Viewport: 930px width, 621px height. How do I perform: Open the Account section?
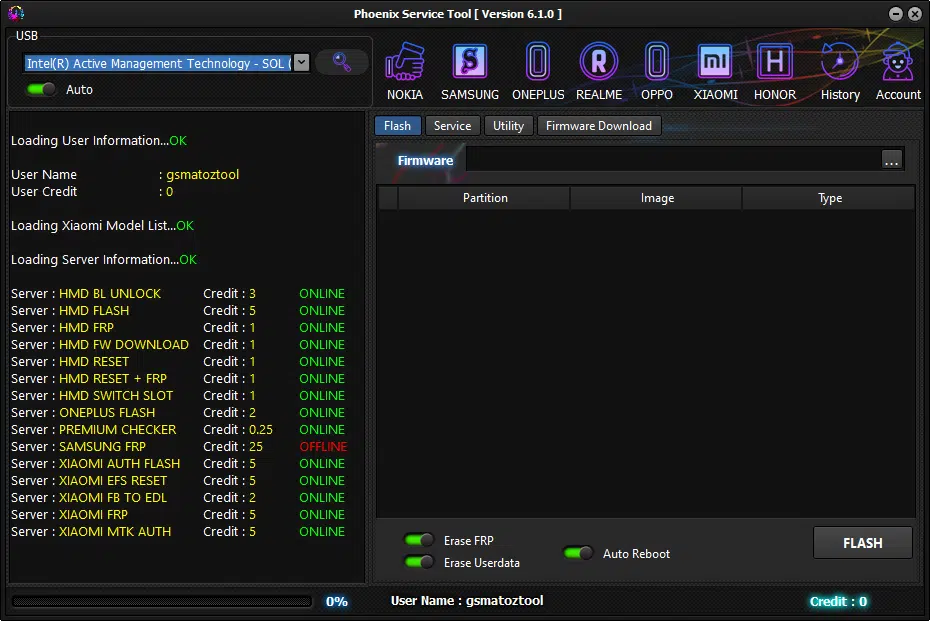click(898, 71)
